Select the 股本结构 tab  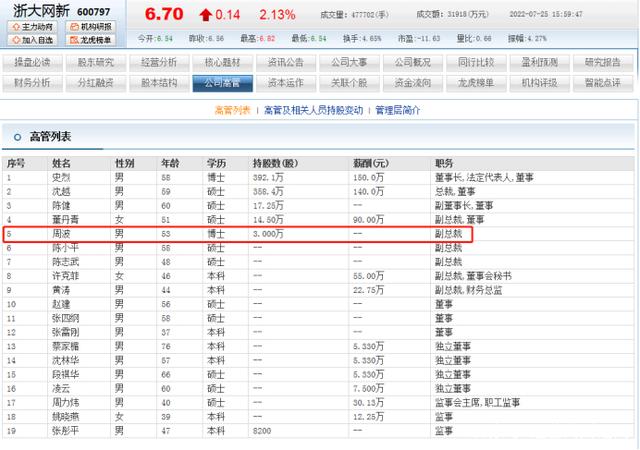[x=159, y=83]
